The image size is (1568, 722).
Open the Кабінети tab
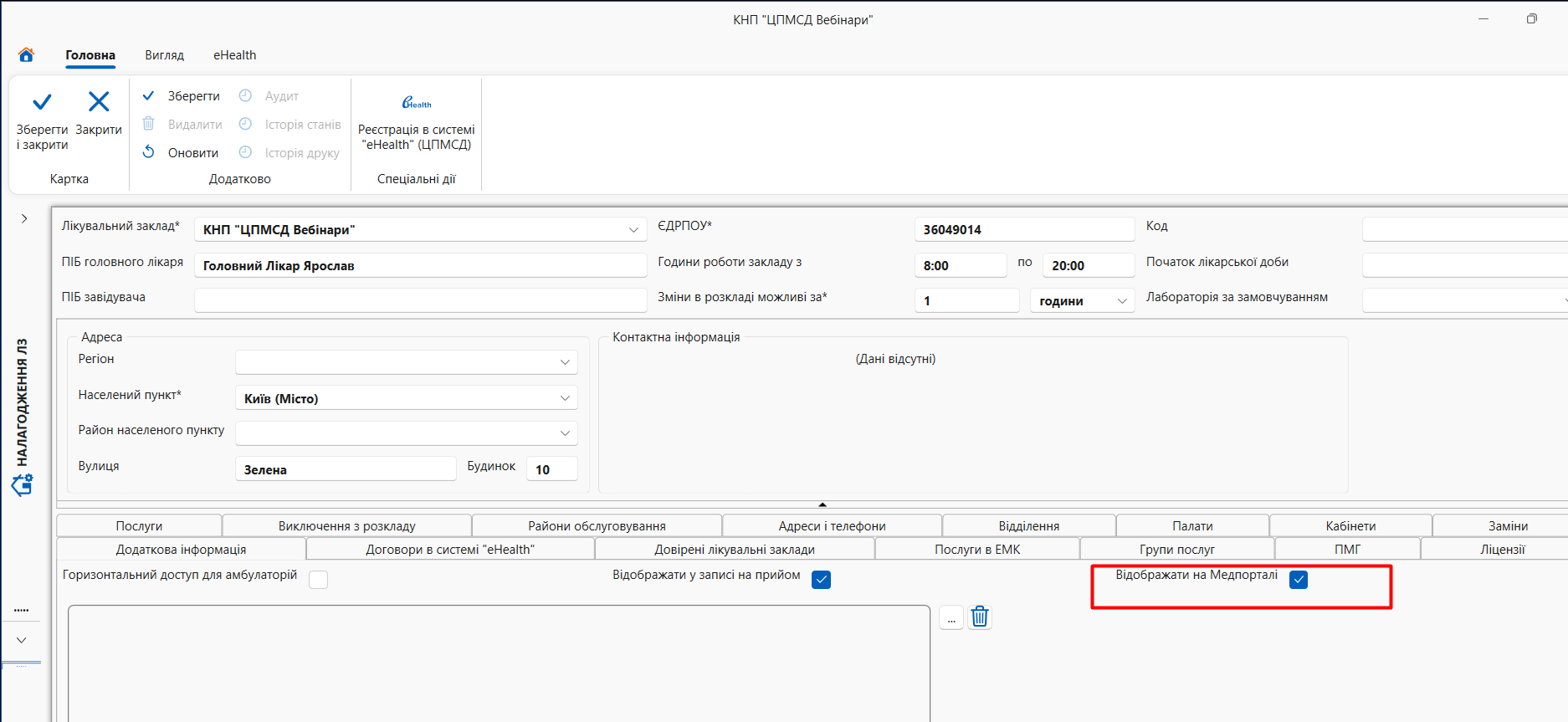[x=1350, y=525]
